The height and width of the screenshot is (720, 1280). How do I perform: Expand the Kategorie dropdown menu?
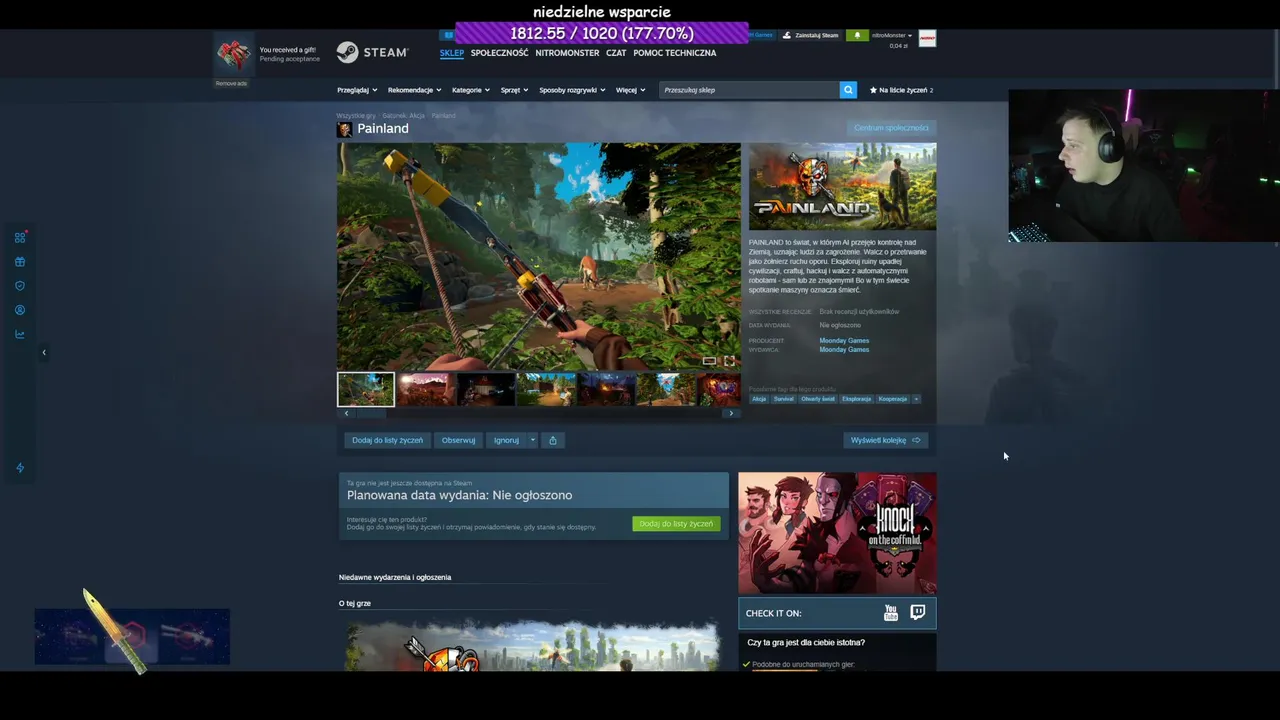point(470,90)
